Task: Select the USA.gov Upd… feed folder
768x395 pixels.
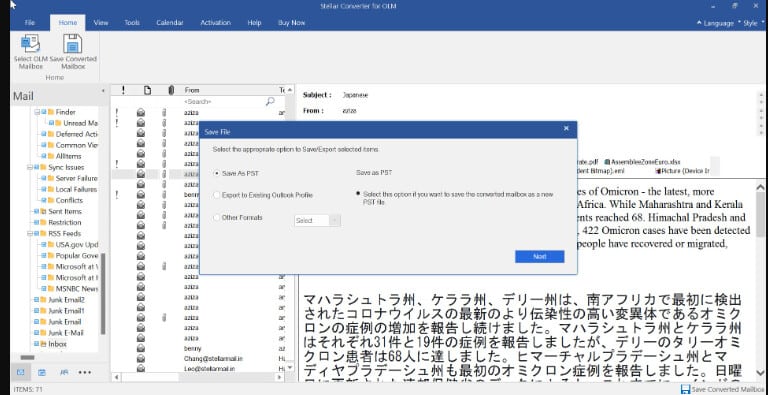Action: (x=77, y=245)
